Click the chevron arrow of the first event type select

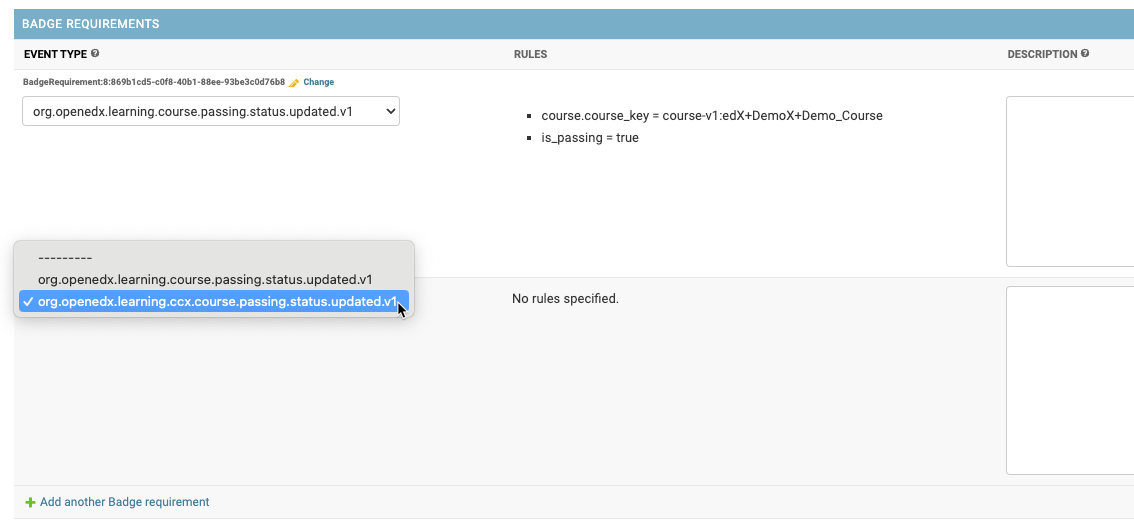pos(389,112)
